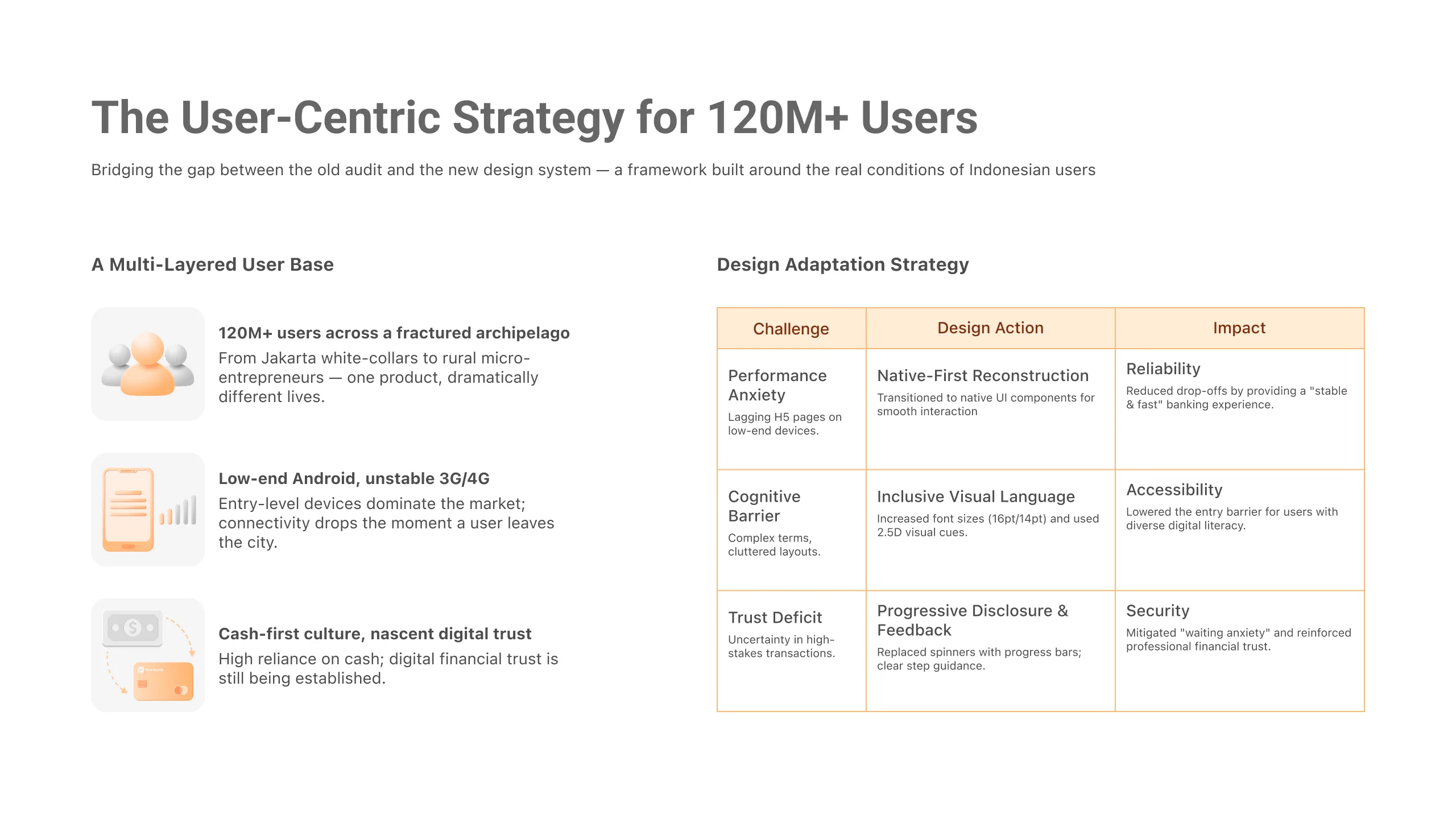This screenshot has height=819, width=1456.
Task: Click the Design Adaptation Strategy heading
Action: point(842,264)
